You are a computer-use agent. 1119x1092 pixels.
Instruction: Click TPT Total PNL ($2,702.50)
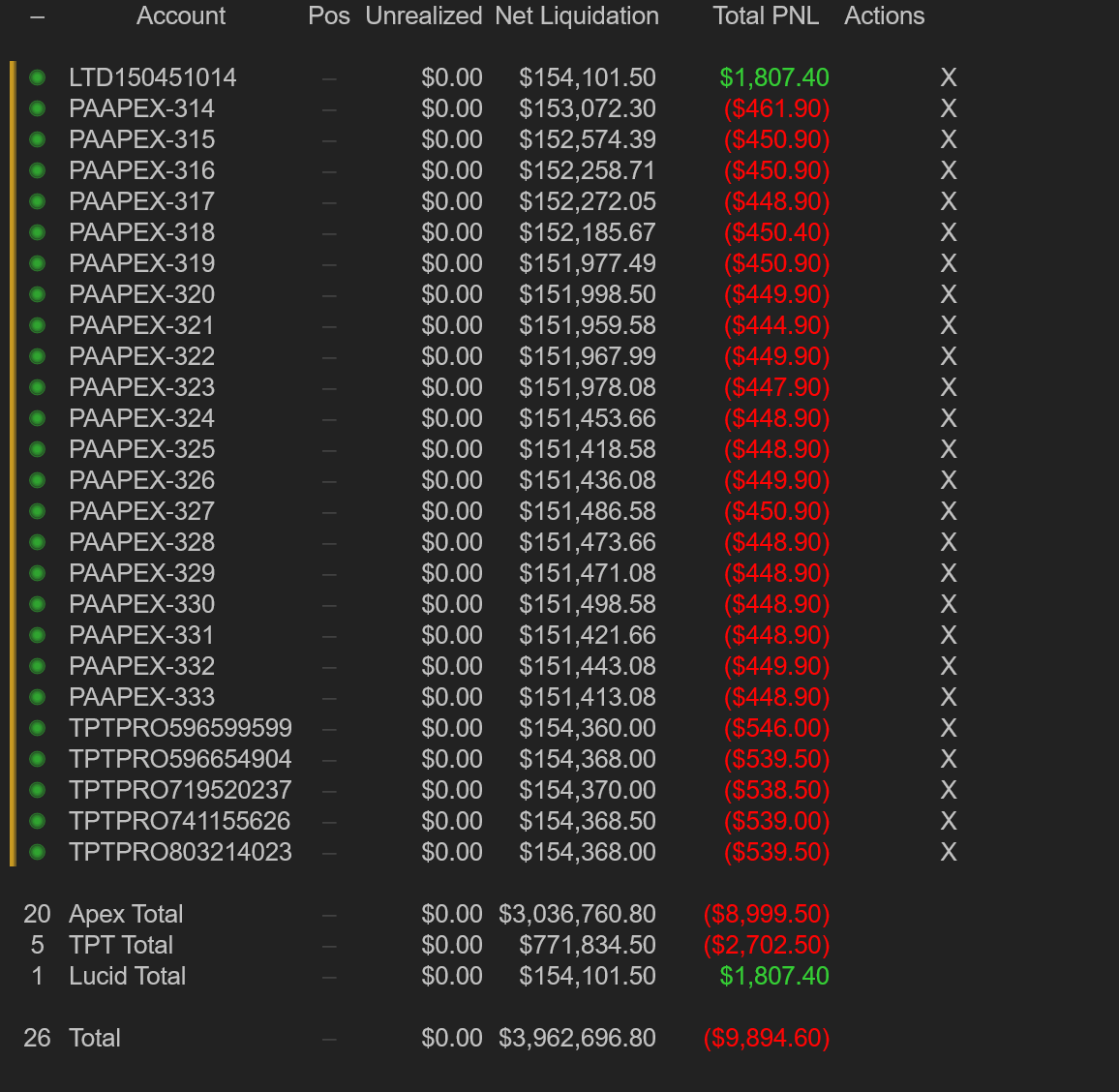coord(767,945)
